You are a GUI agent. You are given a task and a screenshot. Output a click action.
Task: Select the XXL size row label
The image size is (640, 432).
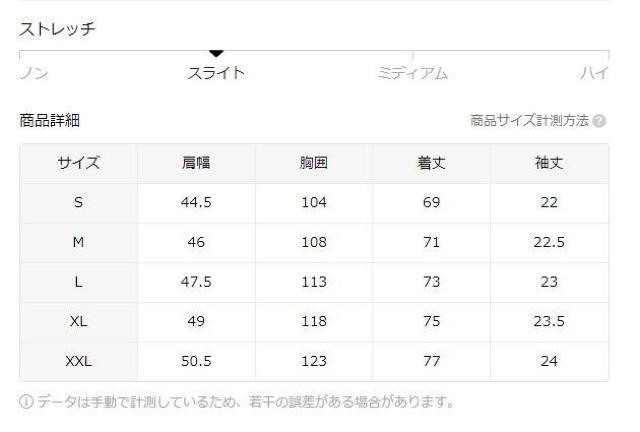[x=78, y=360]
